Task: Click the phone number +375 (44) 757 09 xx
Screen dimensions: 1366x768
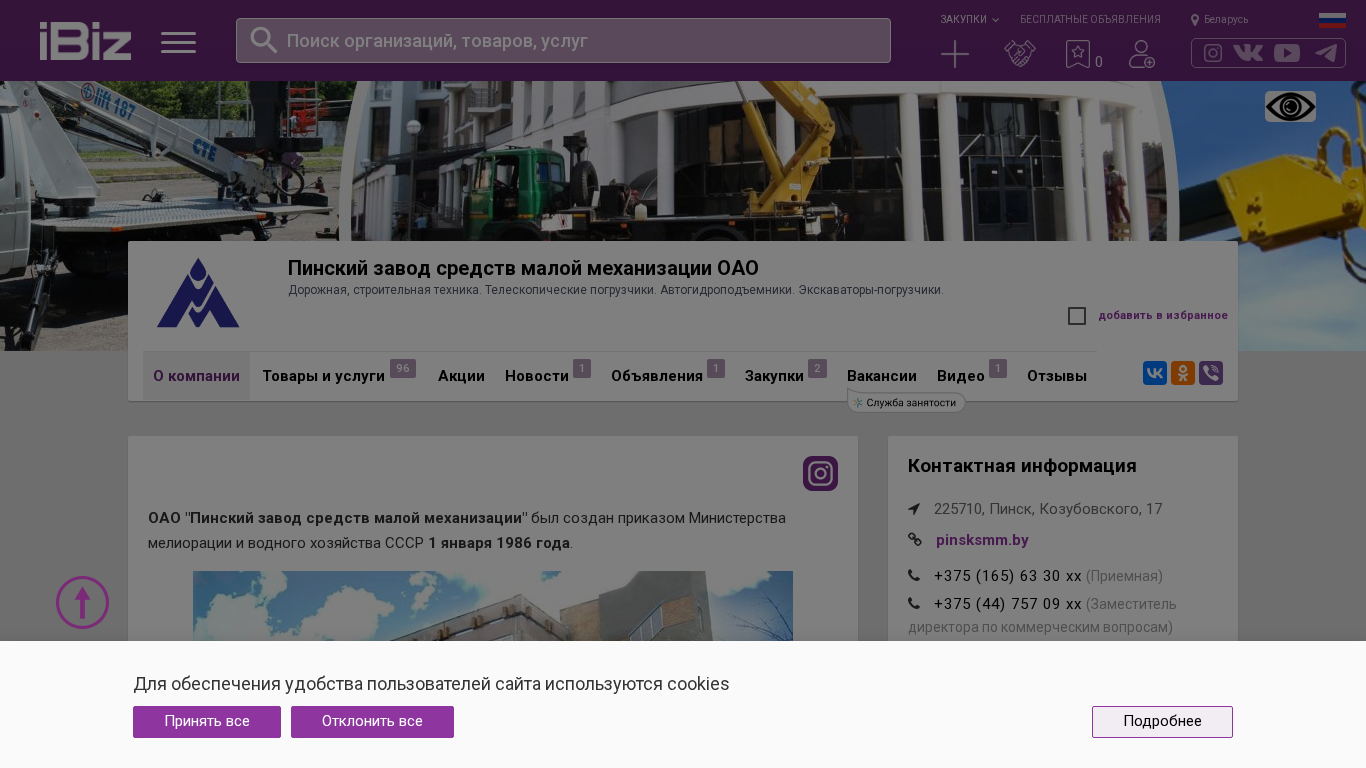Action: coord(1007,604)
